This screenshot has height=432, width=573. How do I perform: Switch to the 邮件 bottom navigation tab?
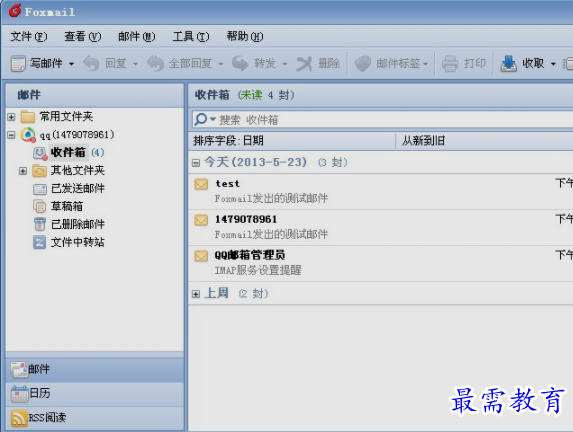(95, 370)
